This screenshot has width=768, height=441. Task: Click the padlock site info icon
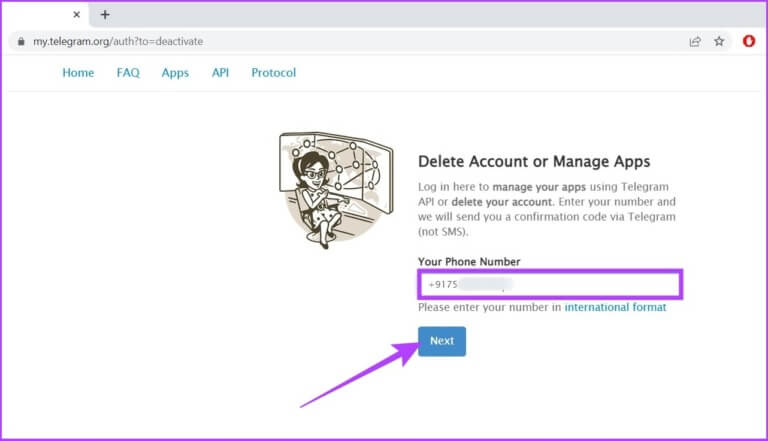[x=21, y=42]
